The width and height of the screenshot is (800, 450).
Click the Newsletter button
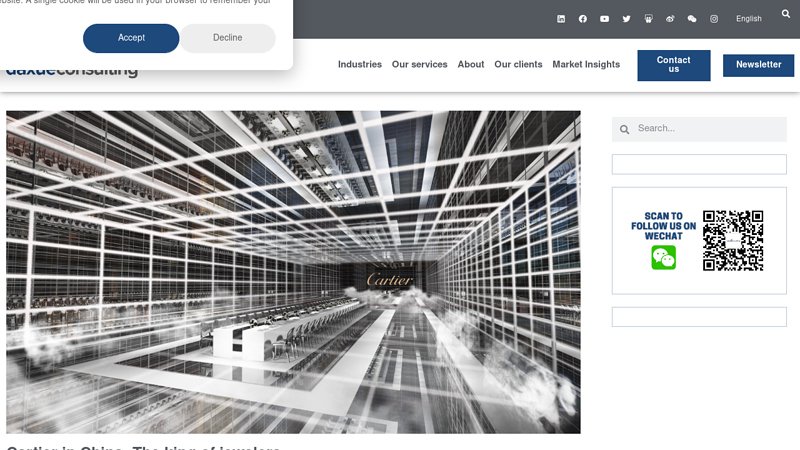point(758,65)
